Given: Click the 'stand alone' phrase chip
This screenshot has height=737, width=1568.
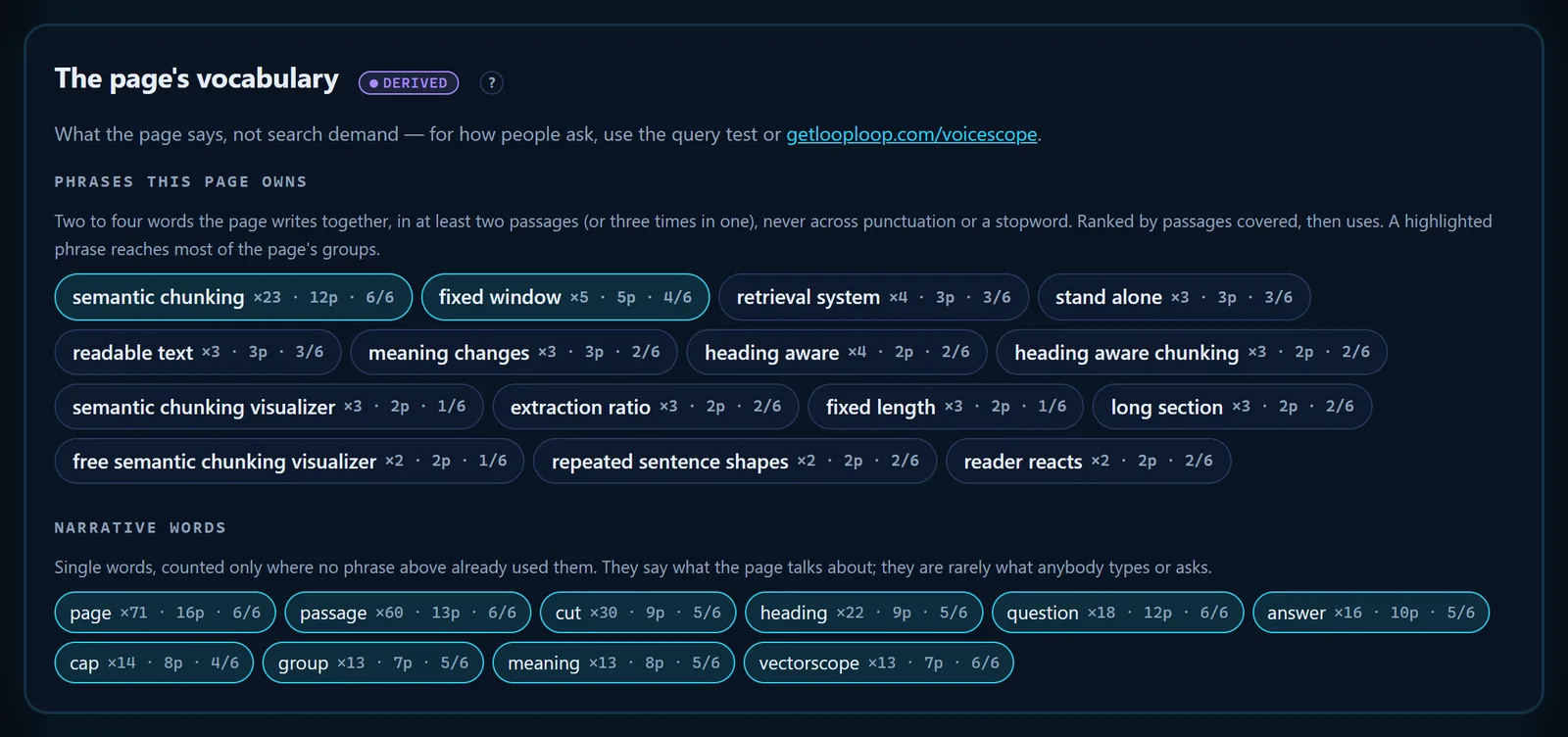Looking at the screenshot, I should (x=1174, y=297).
